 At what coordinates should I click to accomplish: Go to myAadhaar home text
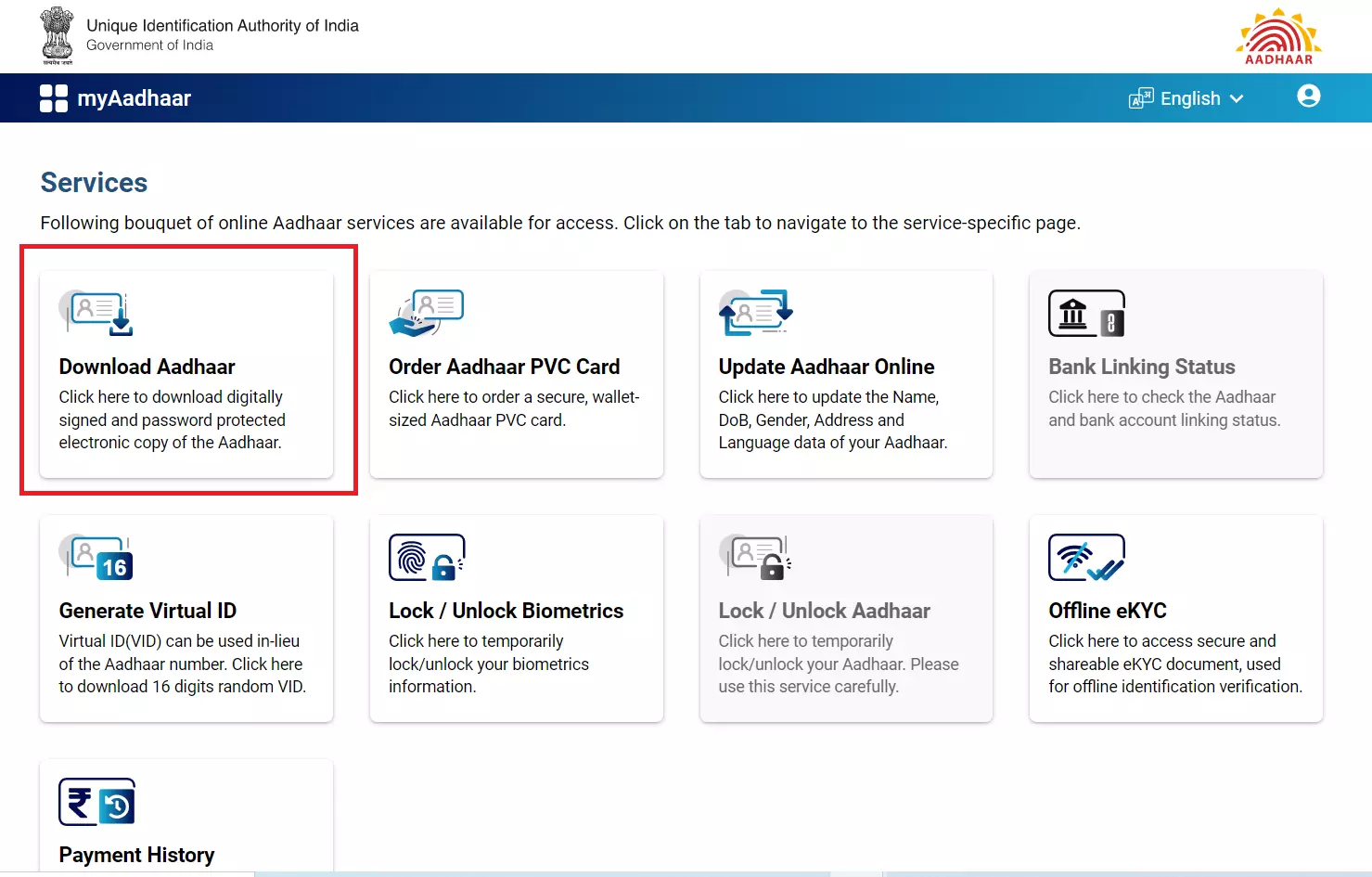click(x=134, y=98)
